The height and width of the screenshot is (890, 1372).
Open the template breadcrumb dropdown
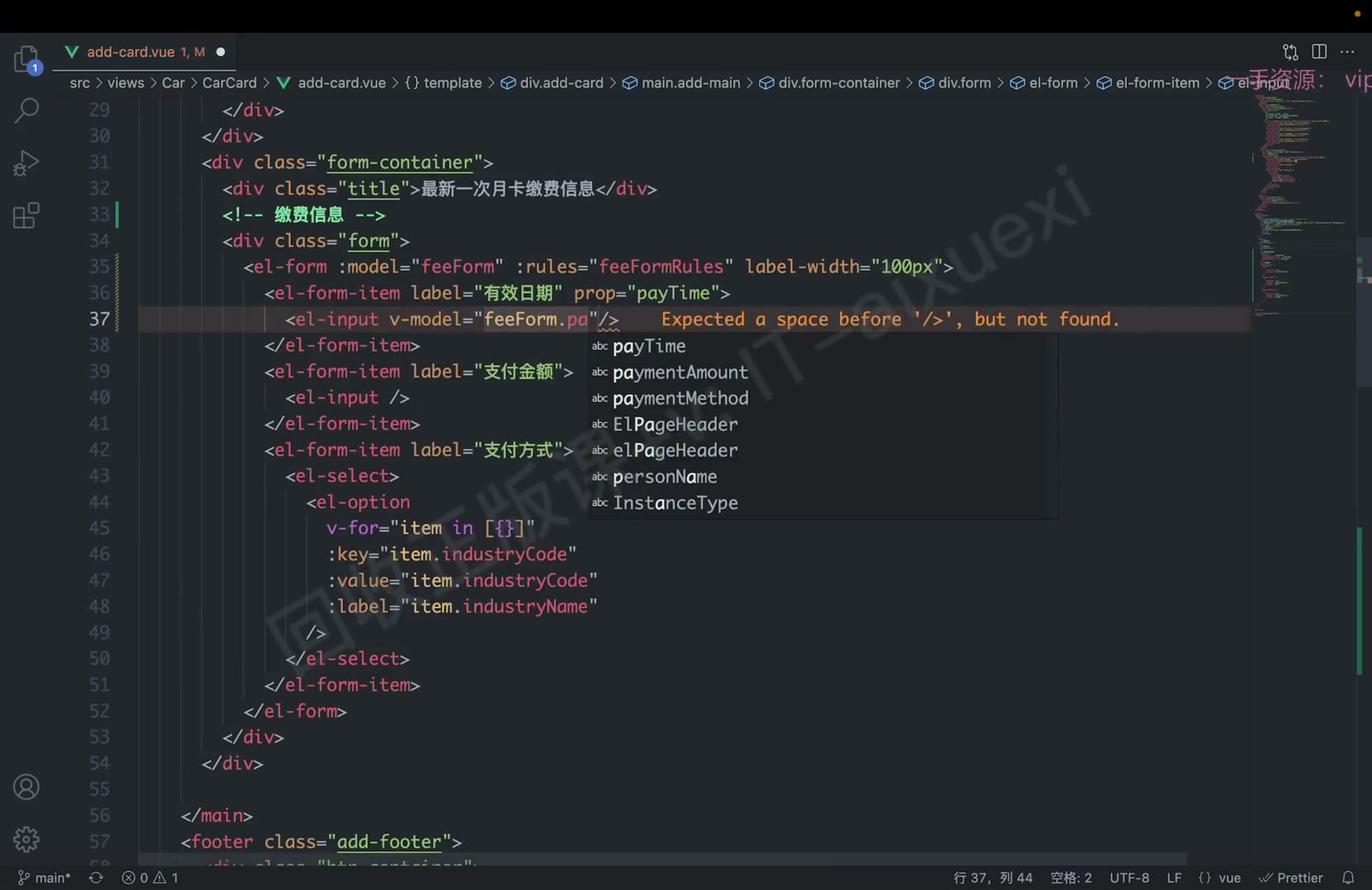coord(444,82)
